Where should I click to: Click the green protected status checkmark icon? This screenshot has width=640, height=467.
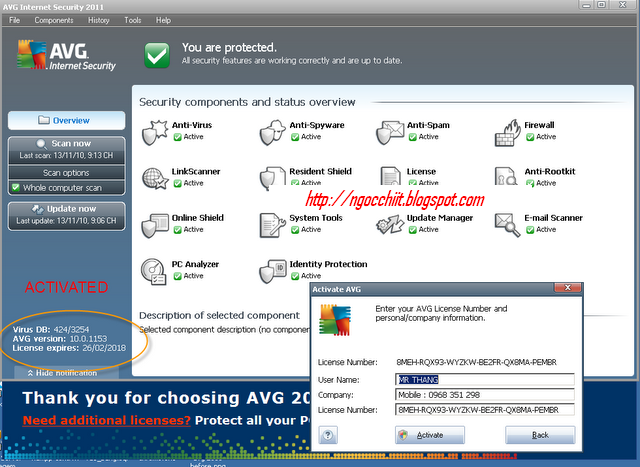[x=157, y=55]
